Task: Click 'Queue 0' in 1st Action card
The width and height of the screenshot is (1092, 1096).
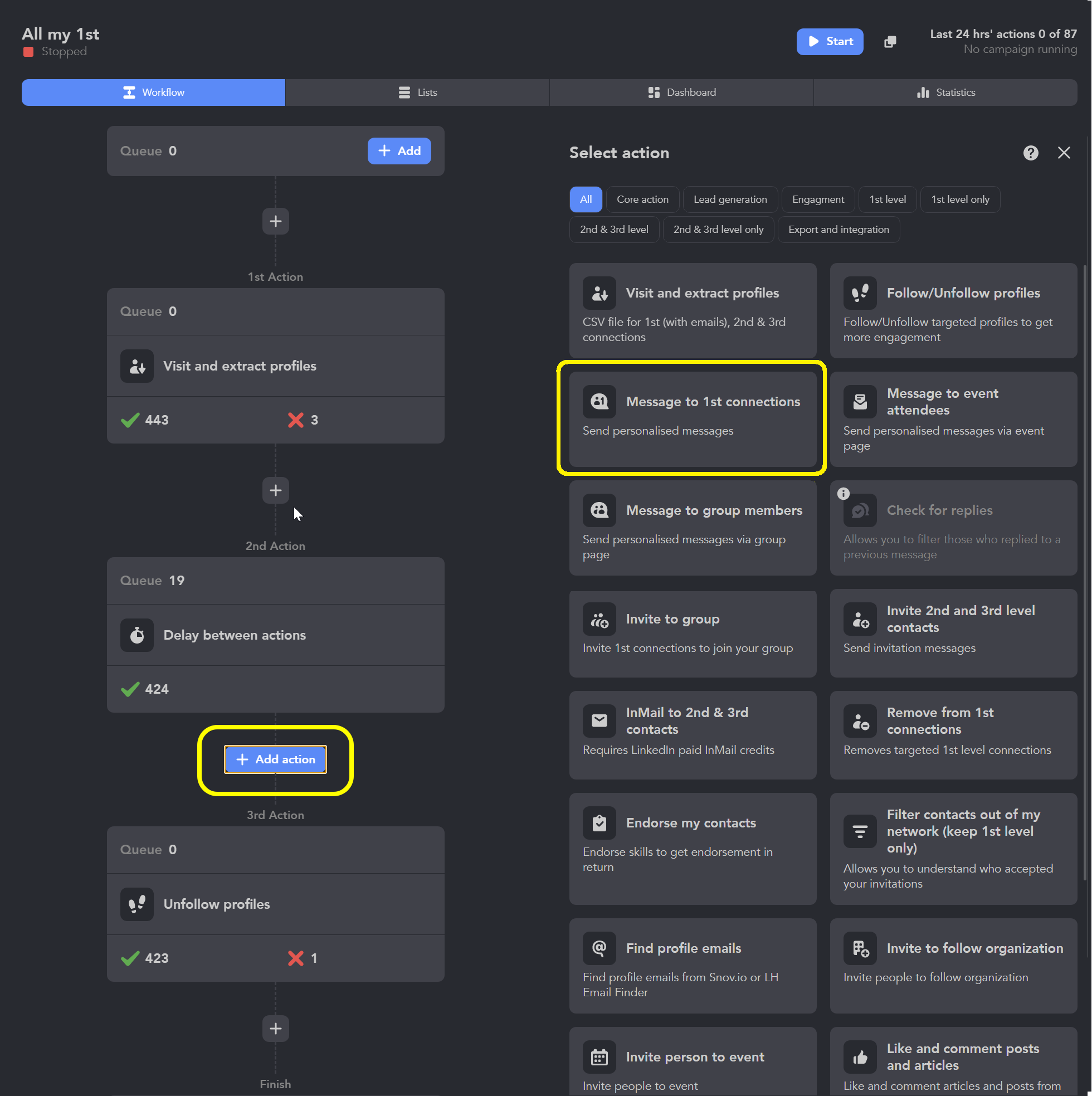Action: 149,311
